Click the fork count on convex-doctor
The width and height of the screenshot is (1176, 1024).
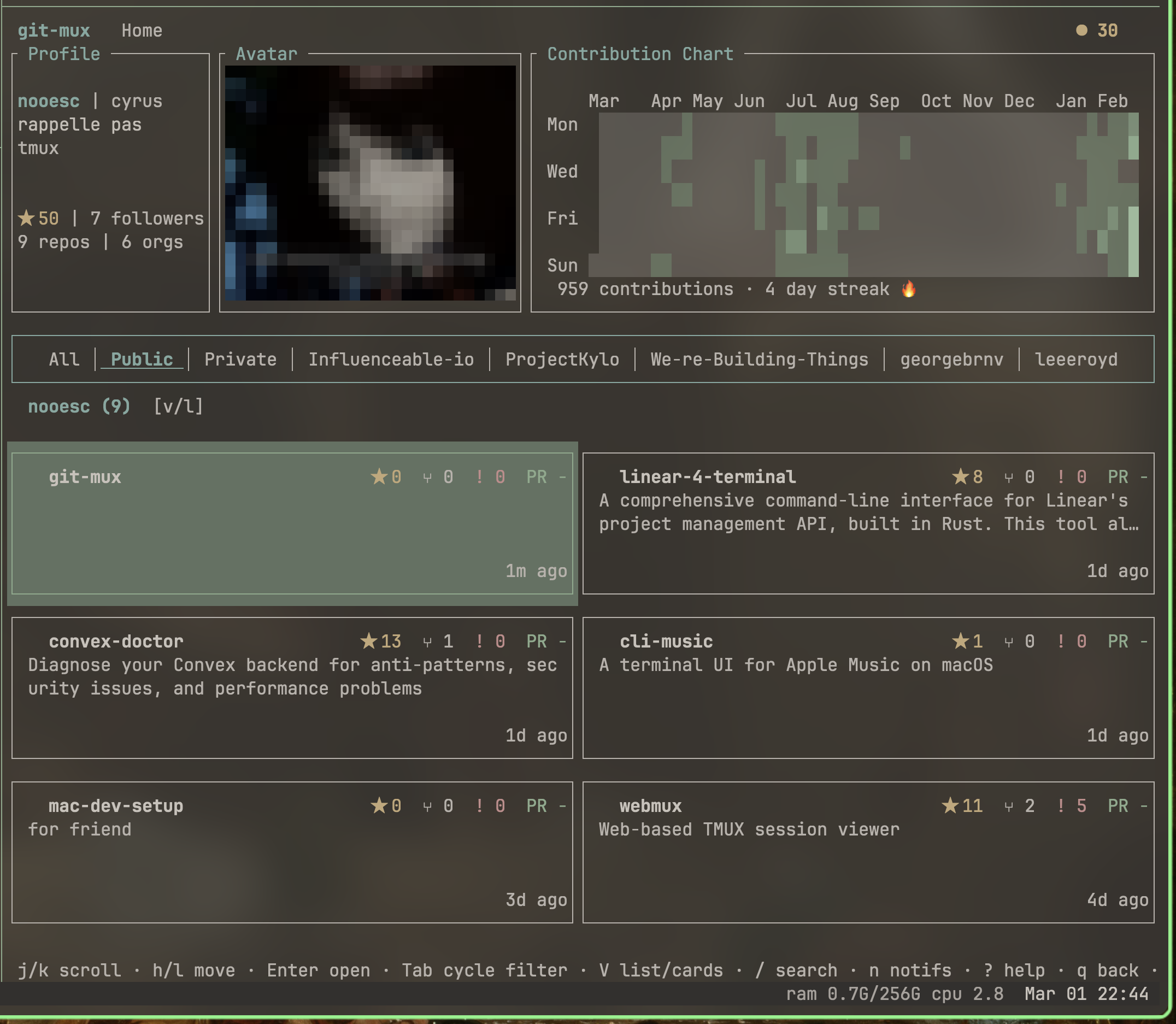click(x=448, y=640)
